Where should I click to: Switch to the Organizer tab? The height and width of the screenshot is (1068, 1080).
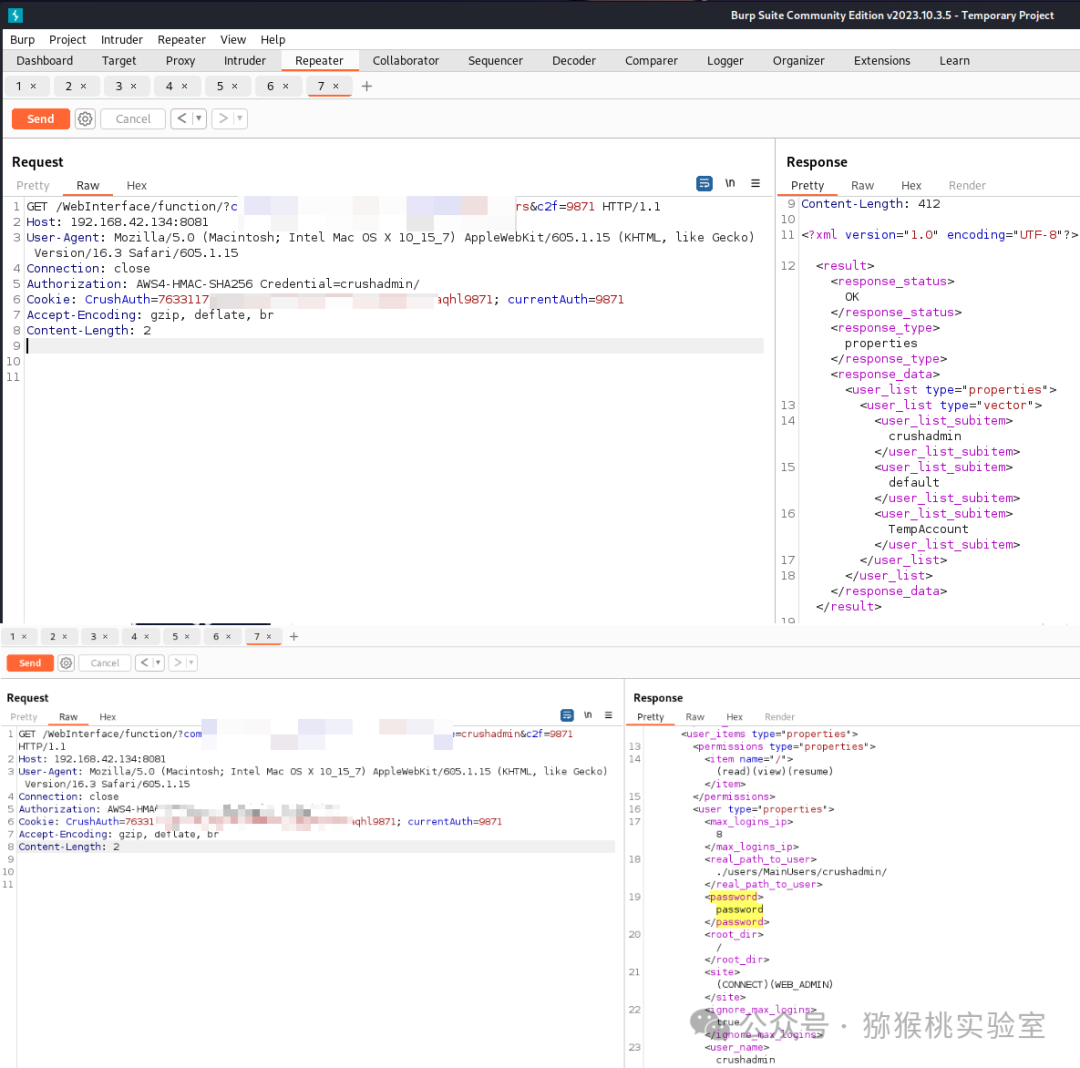pos(798,61)
